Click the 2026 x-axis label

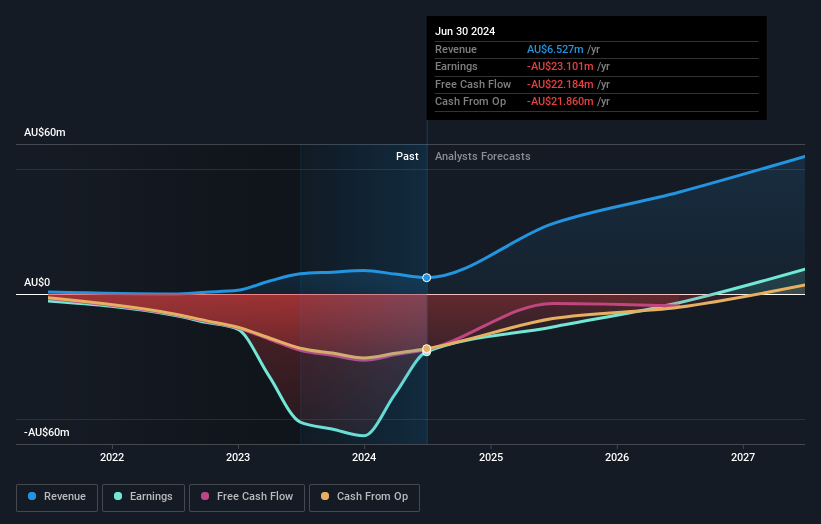tap(617, 457)
